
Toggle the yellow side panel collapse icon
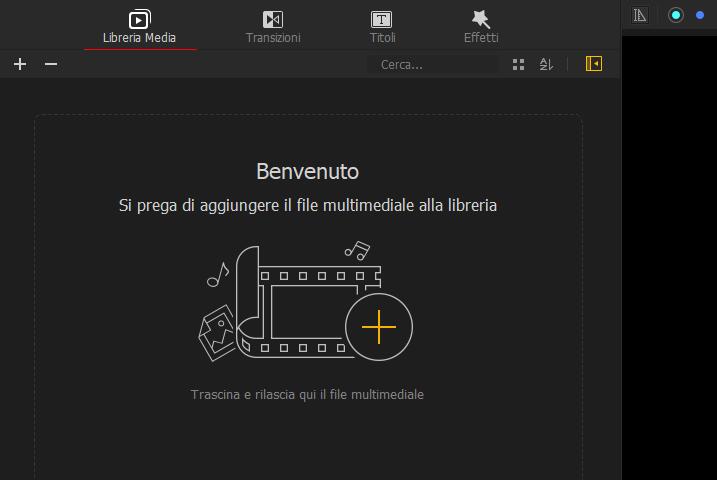click(x=594, y=64)
